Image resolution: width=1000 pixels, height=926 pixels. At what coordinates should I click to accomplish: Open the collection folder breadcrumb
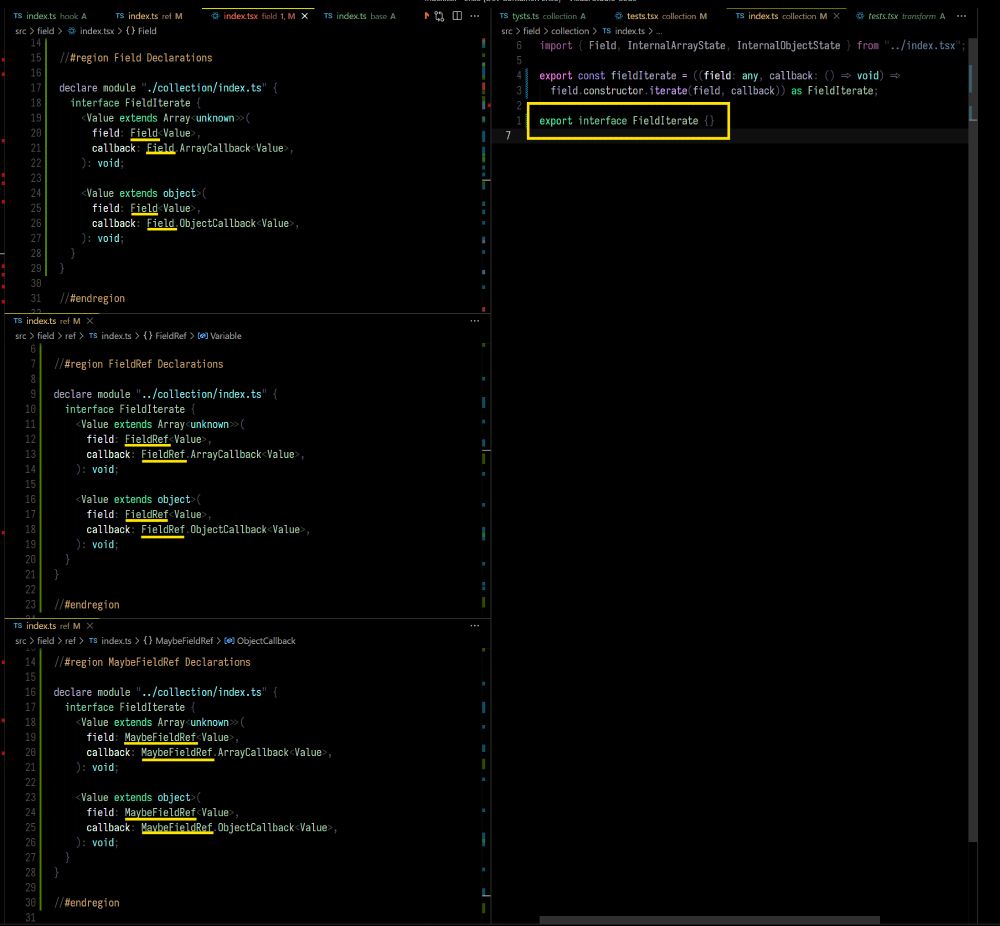point(570,31)
